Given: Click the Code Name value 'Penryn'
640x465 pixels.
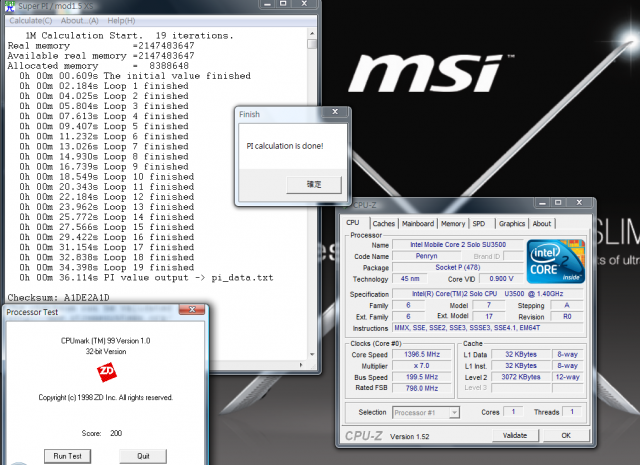Looking at the screenshot, I should pyautogui.click(x=427, y=256).
